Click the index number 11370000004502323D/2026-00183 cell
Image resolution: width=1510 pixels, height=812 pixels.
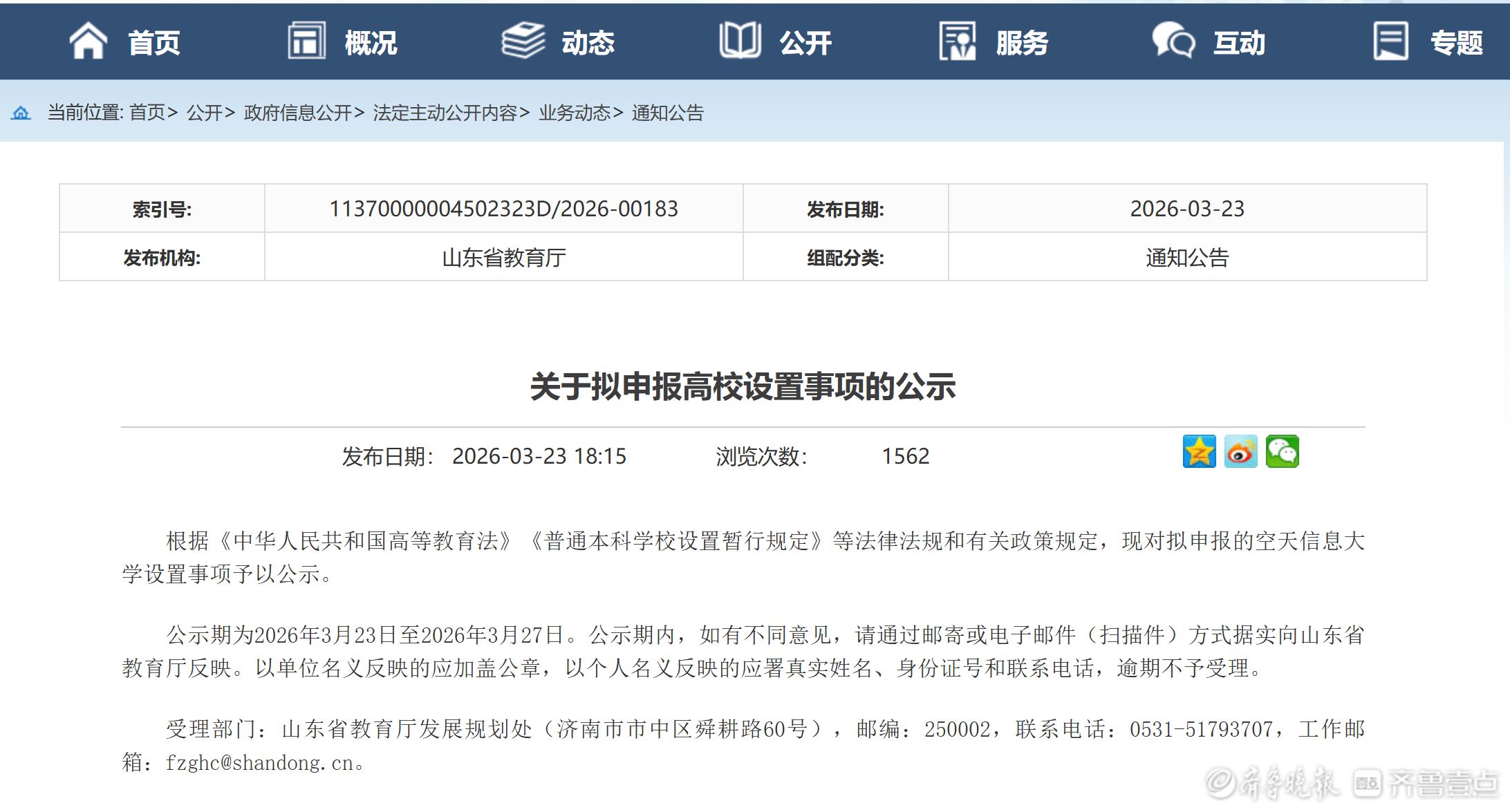pyautogui.click(x=503, y=209)
